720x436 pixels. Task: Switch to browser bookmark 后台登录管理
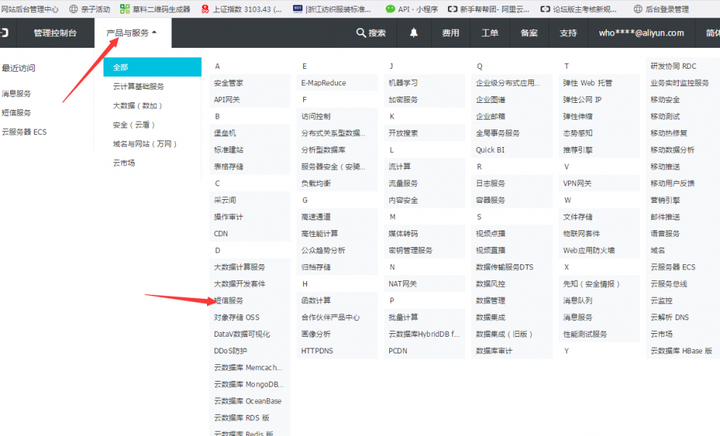click(x=661, y=9)
